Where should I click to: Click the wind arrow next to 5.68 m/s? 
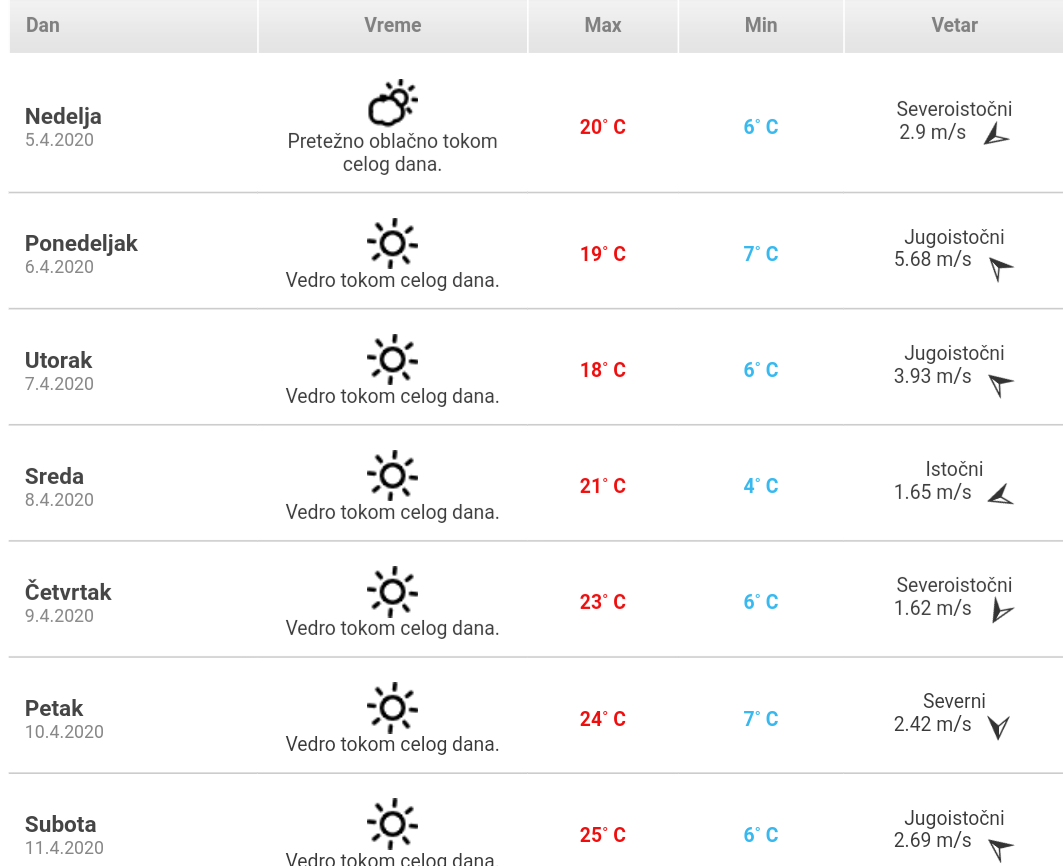pos(1000,268)
